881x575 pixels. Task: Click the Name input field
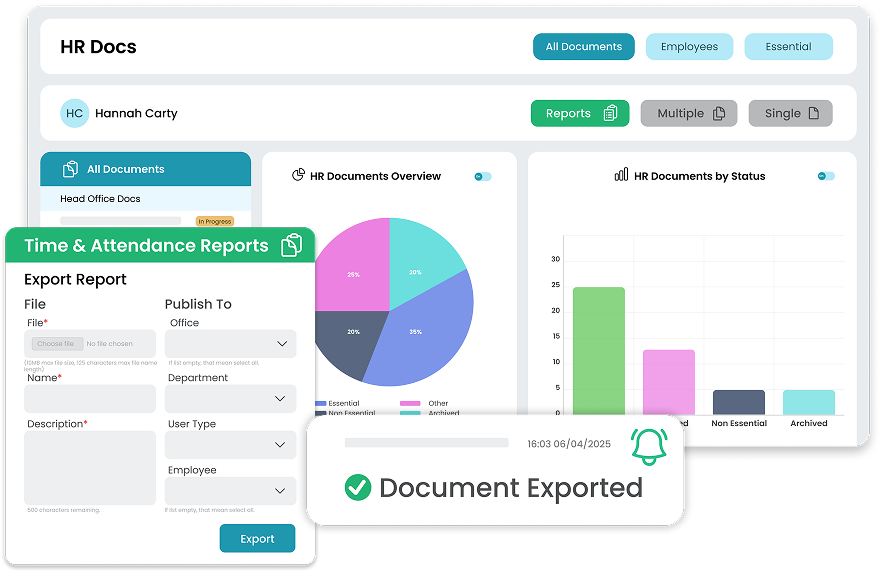[x=90, y=399]
